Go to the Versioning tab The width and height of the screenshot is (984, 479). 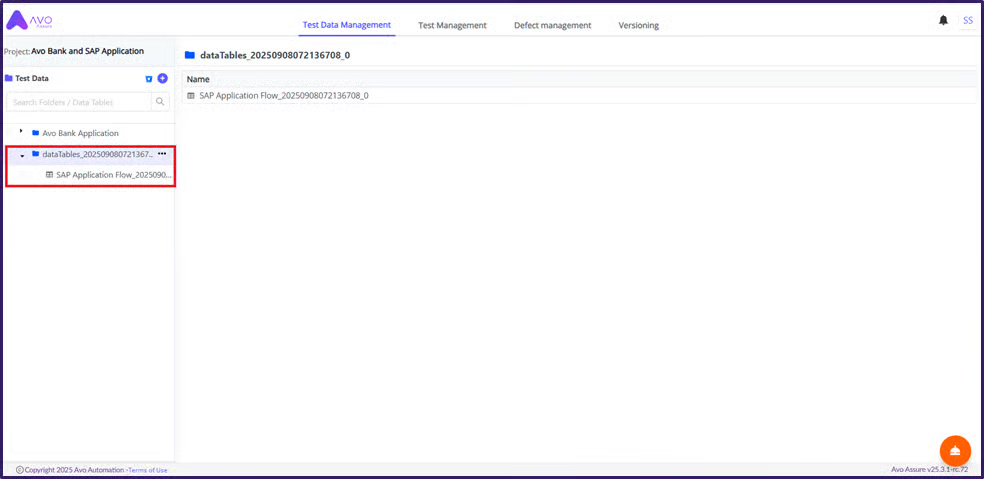pos(638,25)
